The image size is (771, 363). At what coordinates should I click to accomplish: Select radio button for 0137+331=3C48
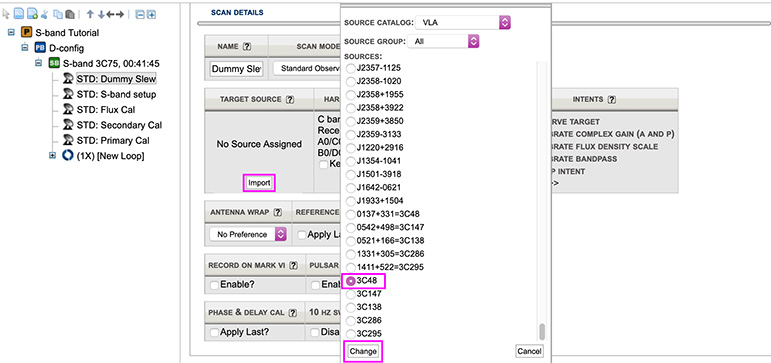point(351,214)
